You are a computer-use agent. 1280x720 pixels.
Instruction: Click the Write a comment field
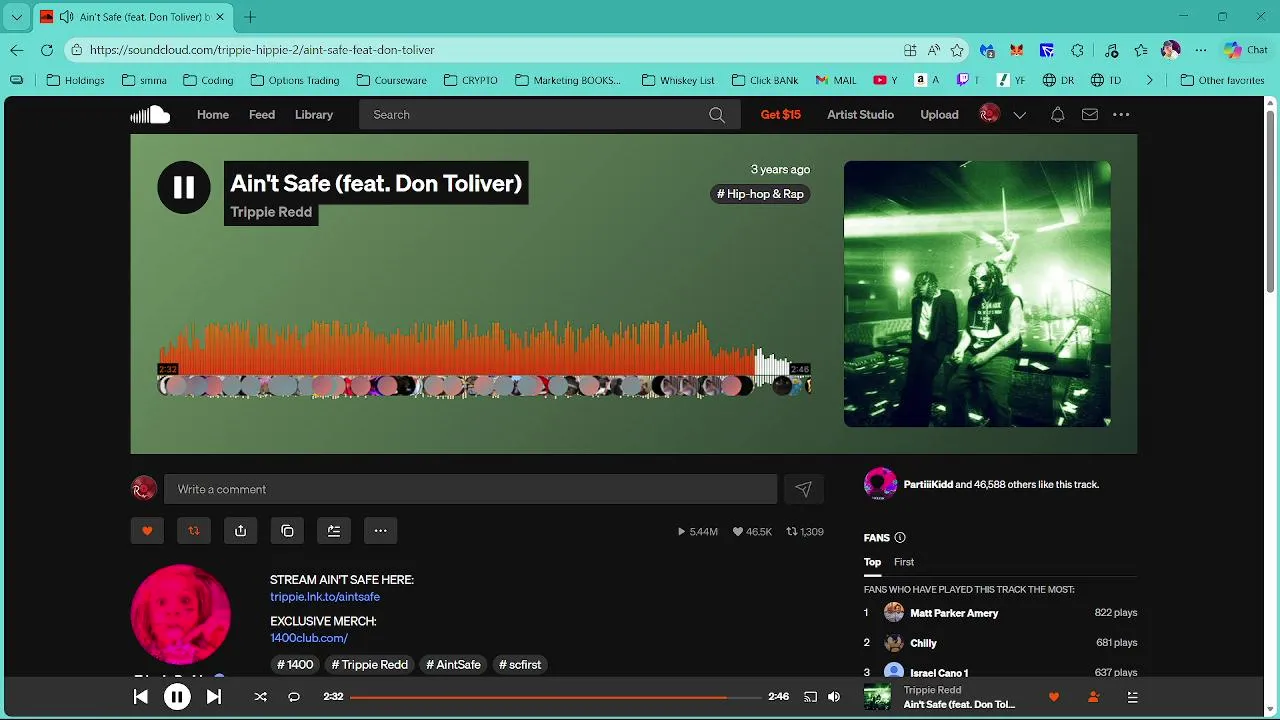470,489
